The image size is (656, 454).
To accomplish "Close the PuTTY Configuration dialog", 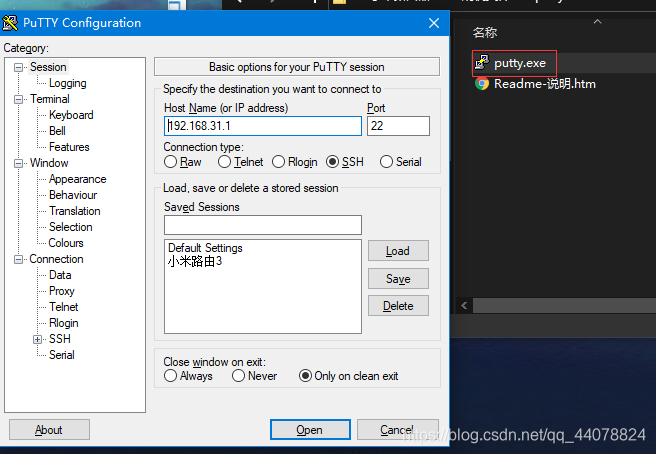I will pyautogui.click(x=434, y=23).
